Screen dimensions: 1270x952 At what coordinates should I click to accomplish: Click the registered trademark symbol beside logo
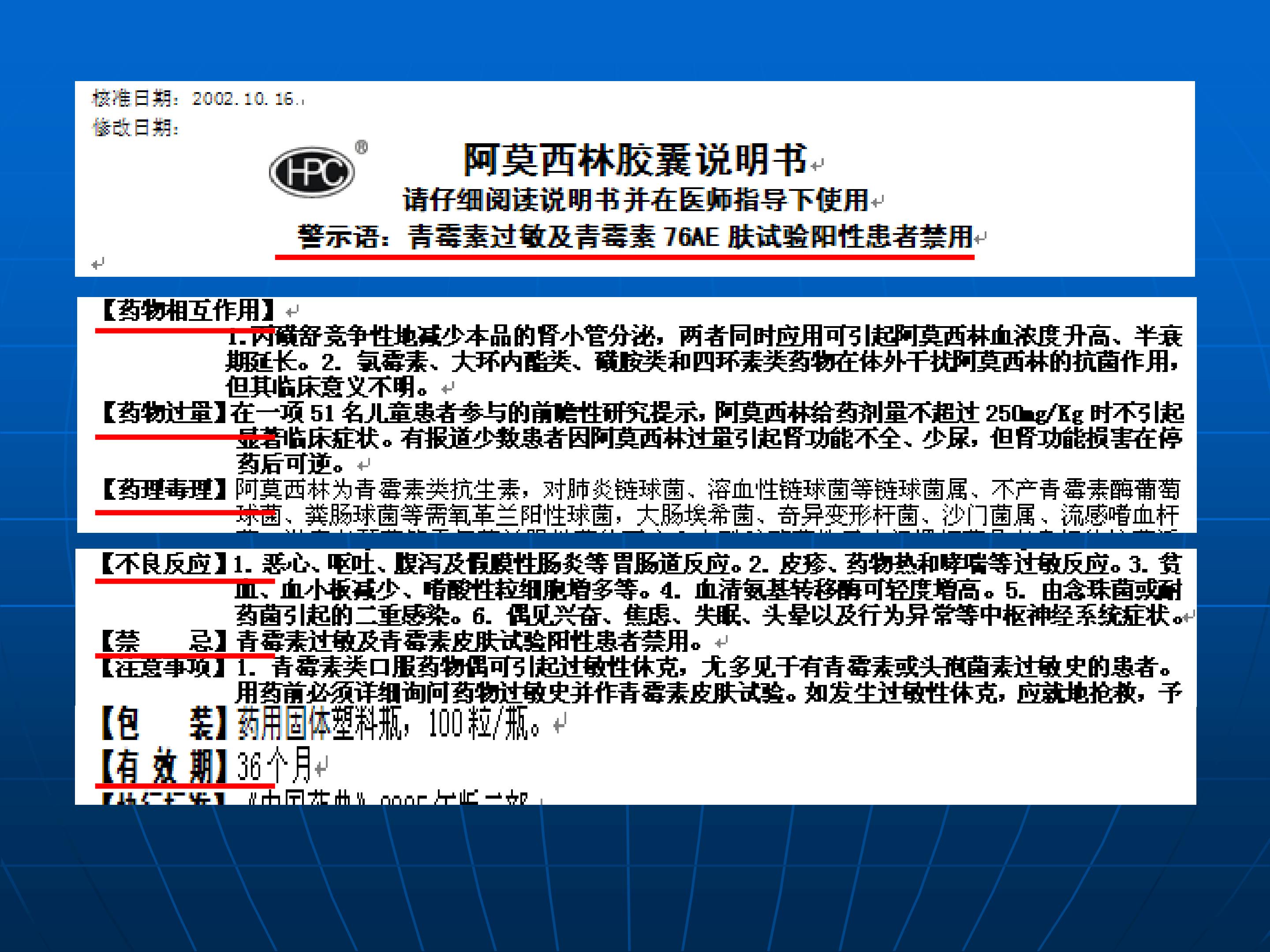pyautogui.click(x=361, y=148)
